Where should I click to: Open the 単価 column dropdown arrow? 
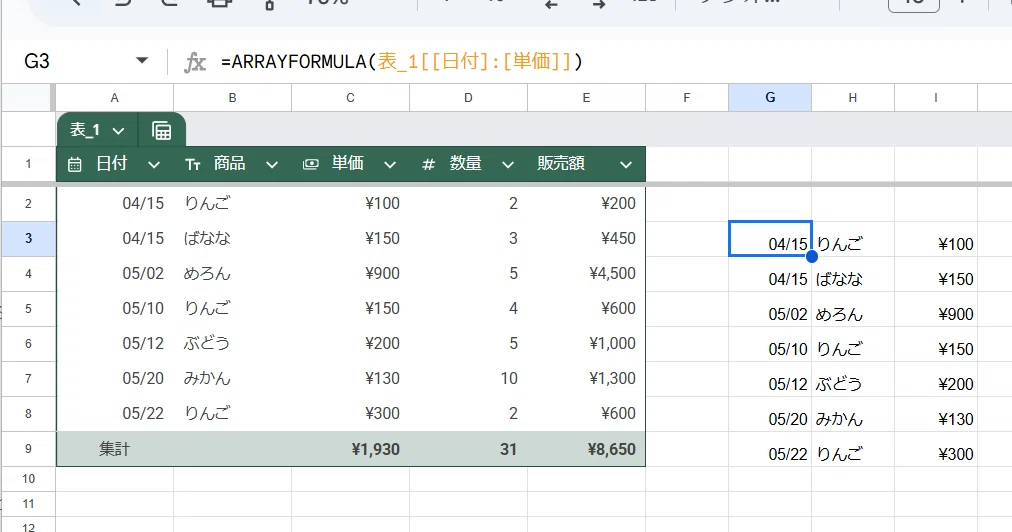click(390, 165)
